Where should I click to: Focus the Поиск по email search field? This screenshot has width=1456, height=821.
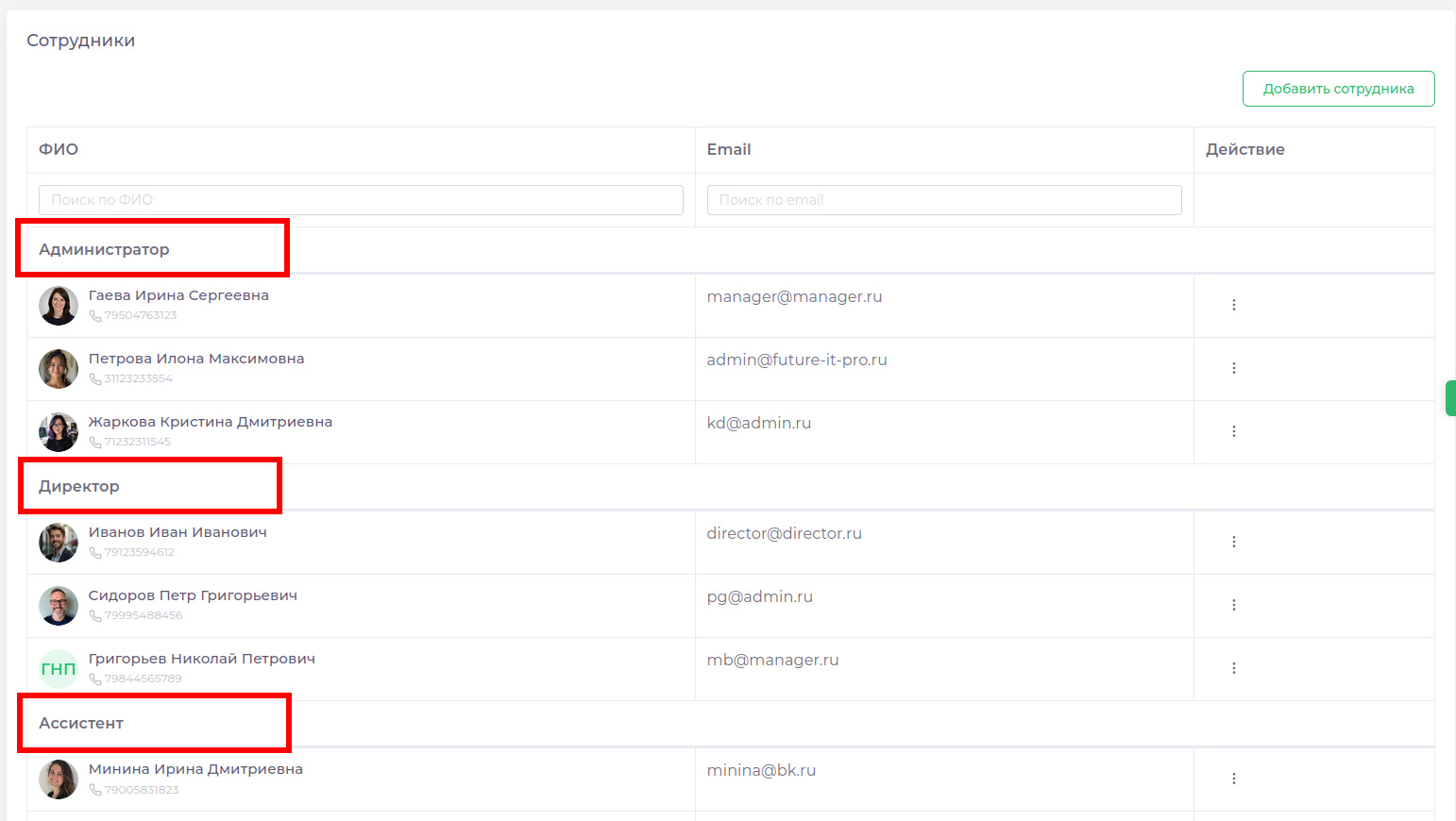point(944,200)
